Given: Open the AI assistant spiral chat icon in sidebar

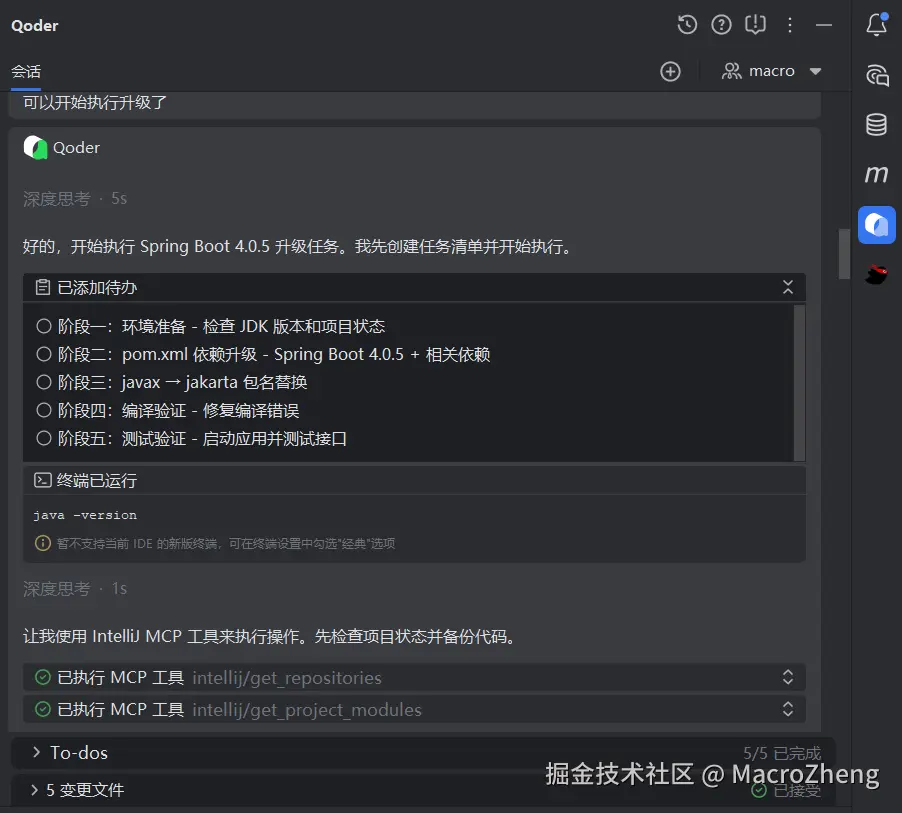Looking at the screenshot, I should point(877,75).
